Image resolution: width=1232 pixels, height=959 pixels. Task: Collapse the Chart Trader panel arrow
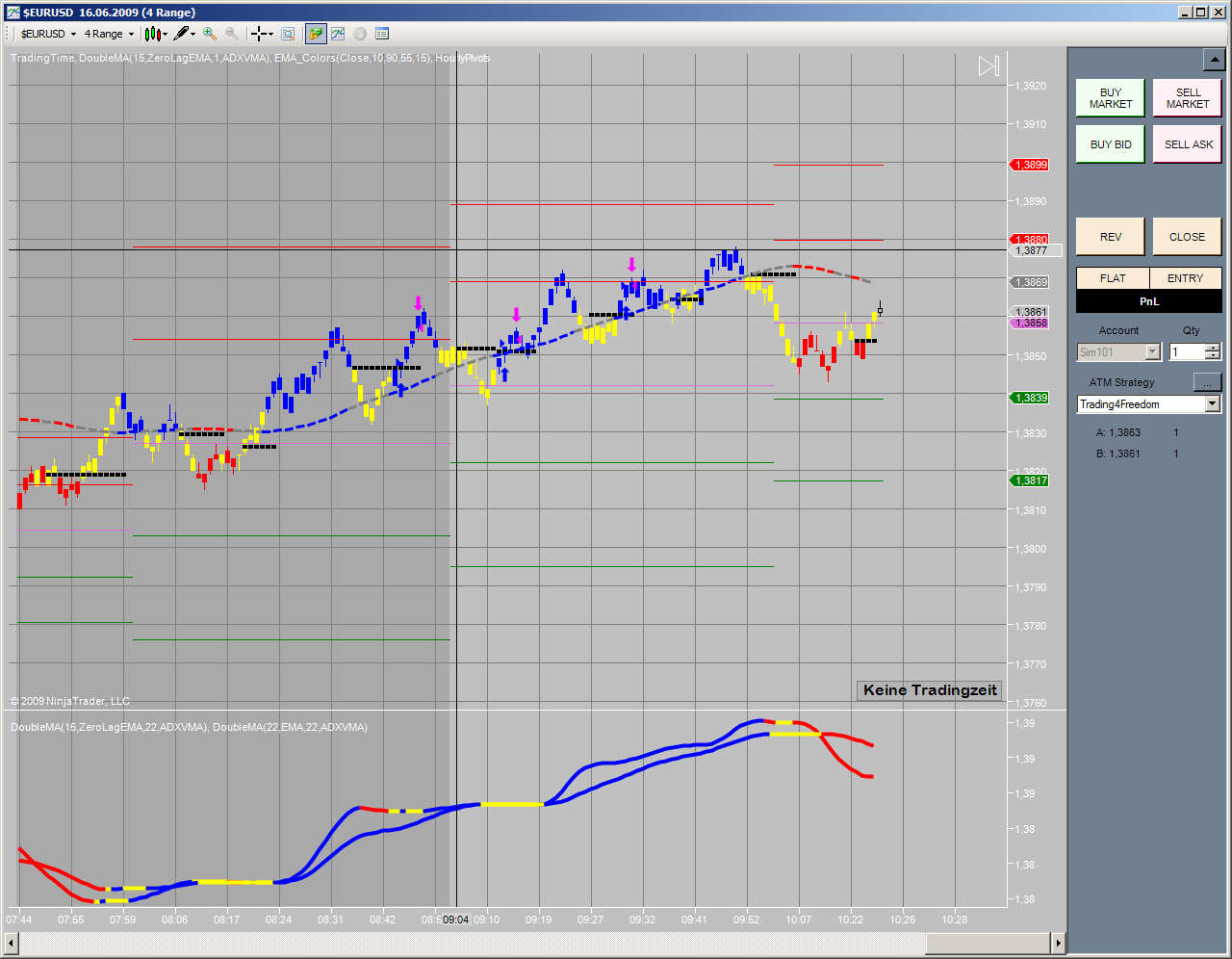coord(1213,61)
